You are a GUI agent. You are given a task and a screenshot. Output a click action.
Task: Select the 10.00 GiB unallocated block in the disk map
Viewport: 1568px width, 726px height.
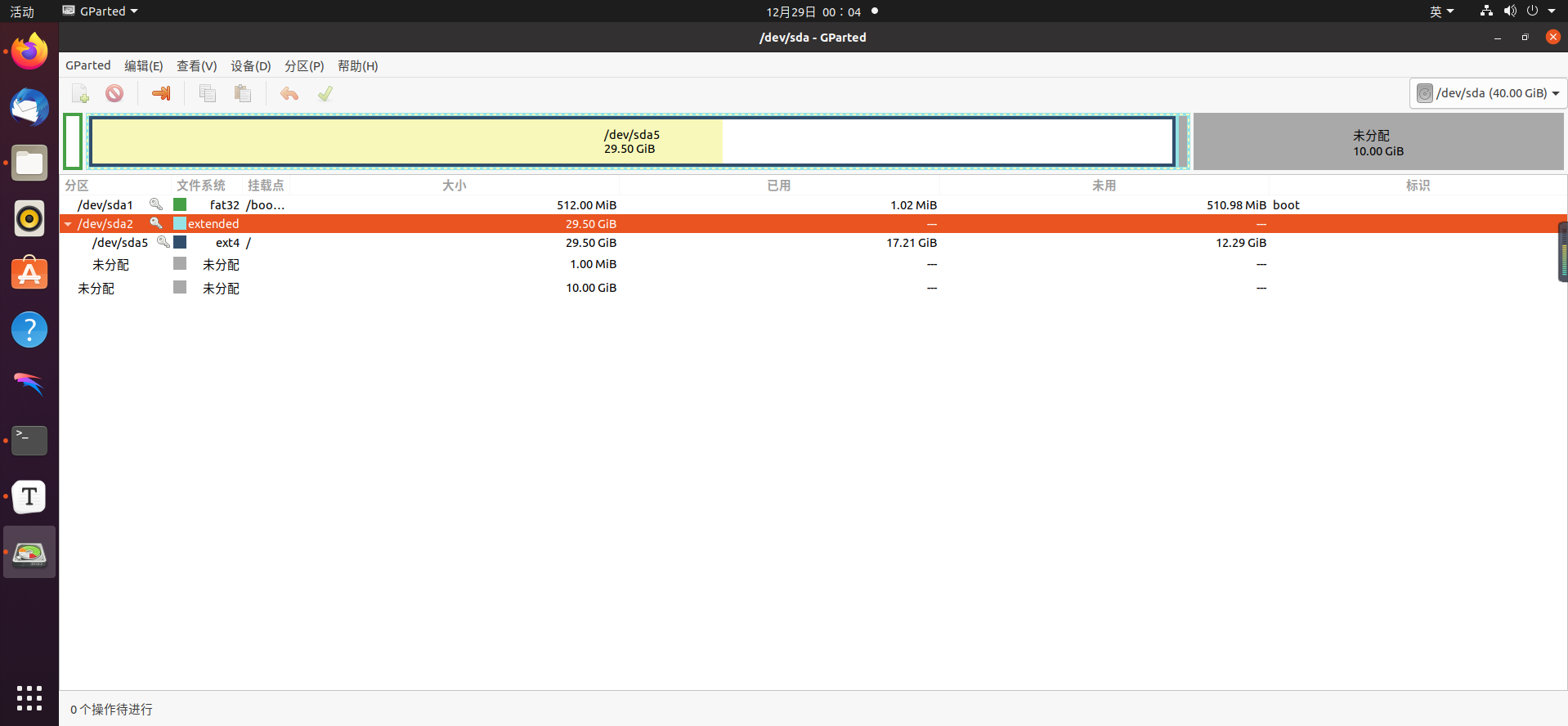tap(1378, 142)
